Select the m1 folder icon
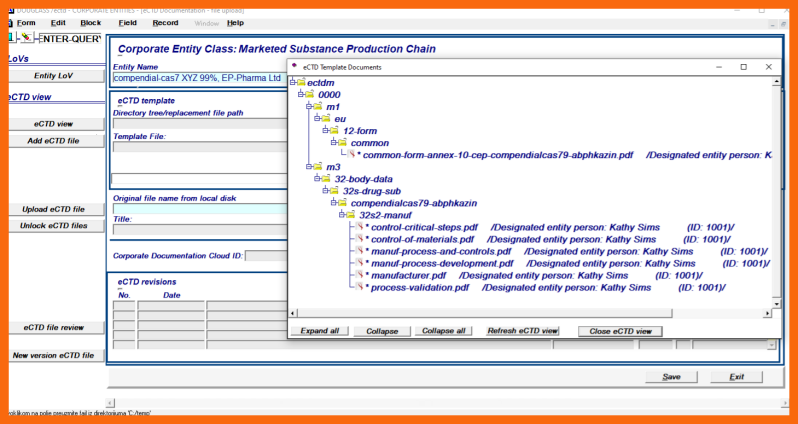798x424 pixels. click(x=318, y=106)
